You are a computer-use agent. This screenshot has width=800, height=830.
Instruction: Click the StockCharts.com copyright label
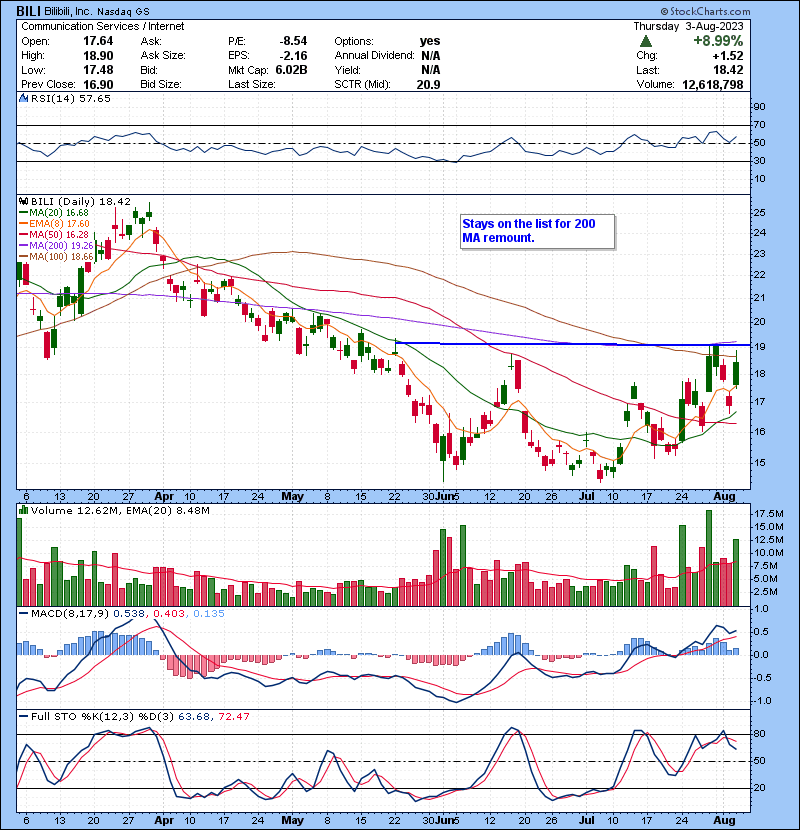pyautogui.click(x=705, y=11)
